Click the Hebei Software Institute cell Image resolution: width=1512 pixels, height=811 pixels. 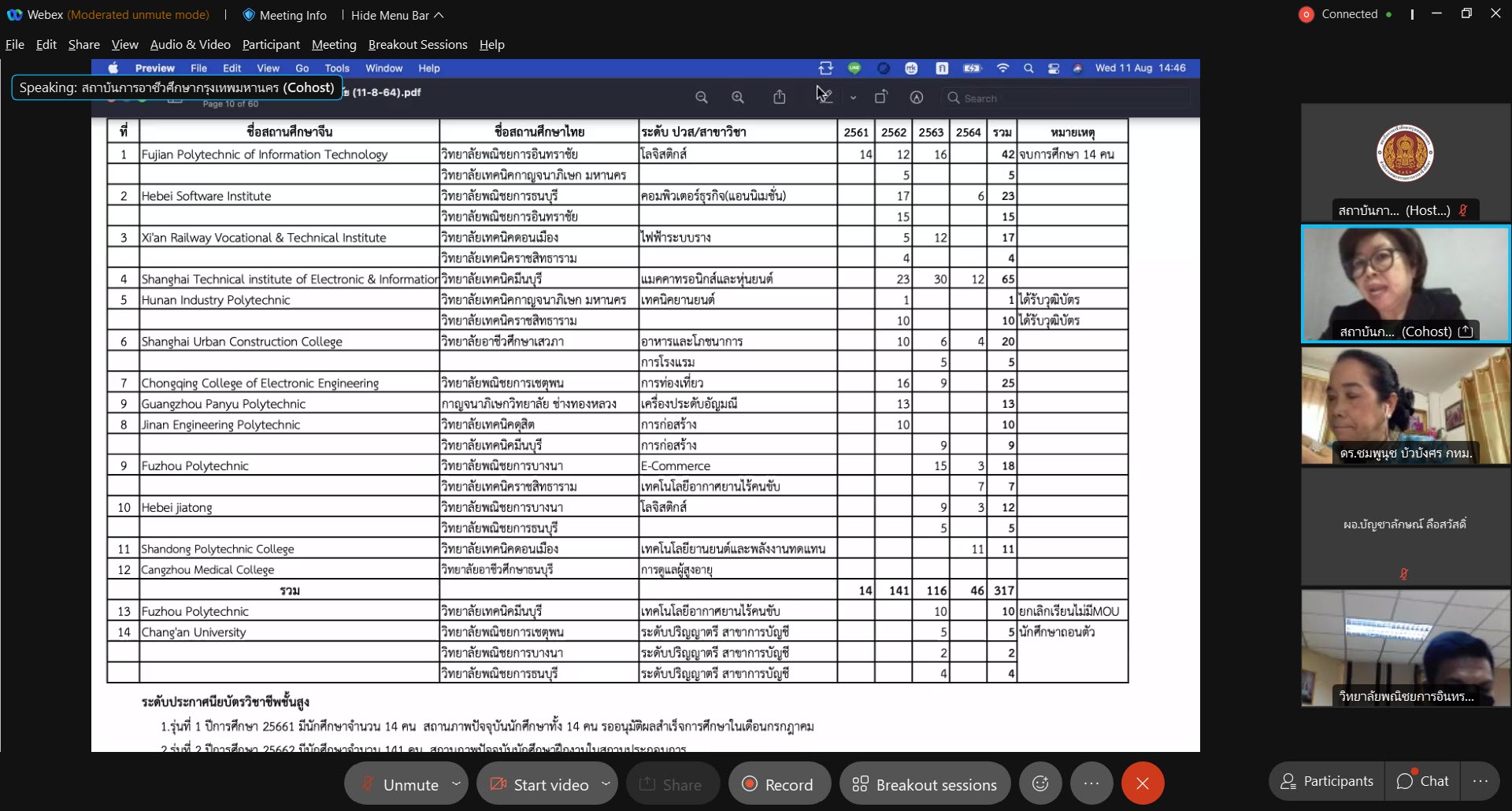289,196
